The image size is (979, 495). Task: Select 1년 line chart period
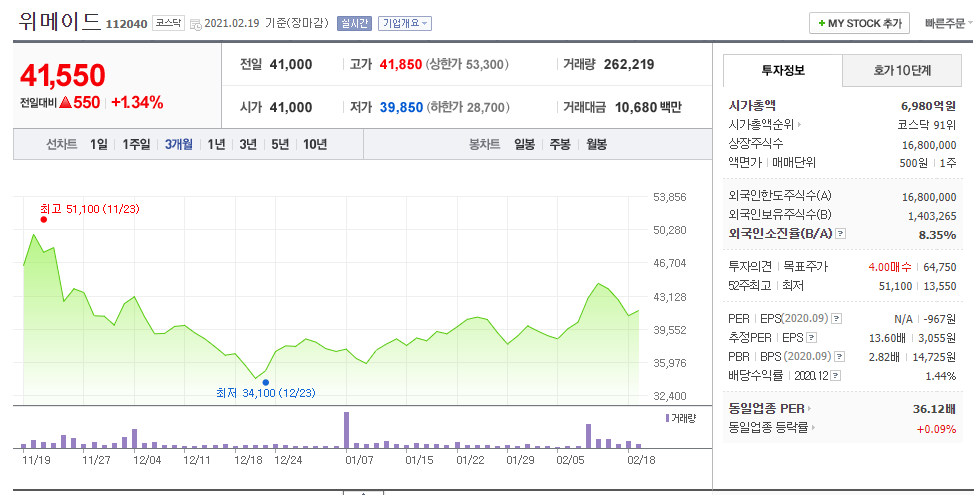point(216,144)
